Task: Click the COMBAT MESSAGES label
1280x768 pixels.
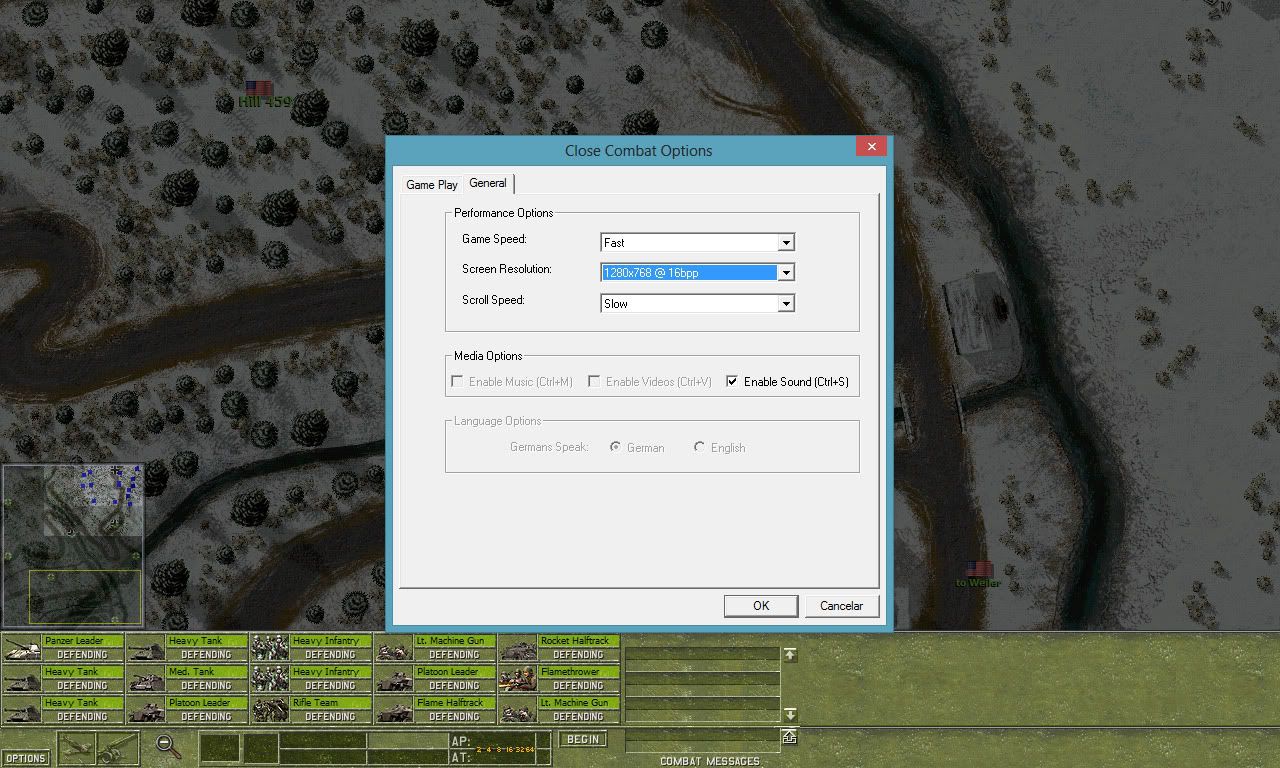Action: (x=709, y=761)
